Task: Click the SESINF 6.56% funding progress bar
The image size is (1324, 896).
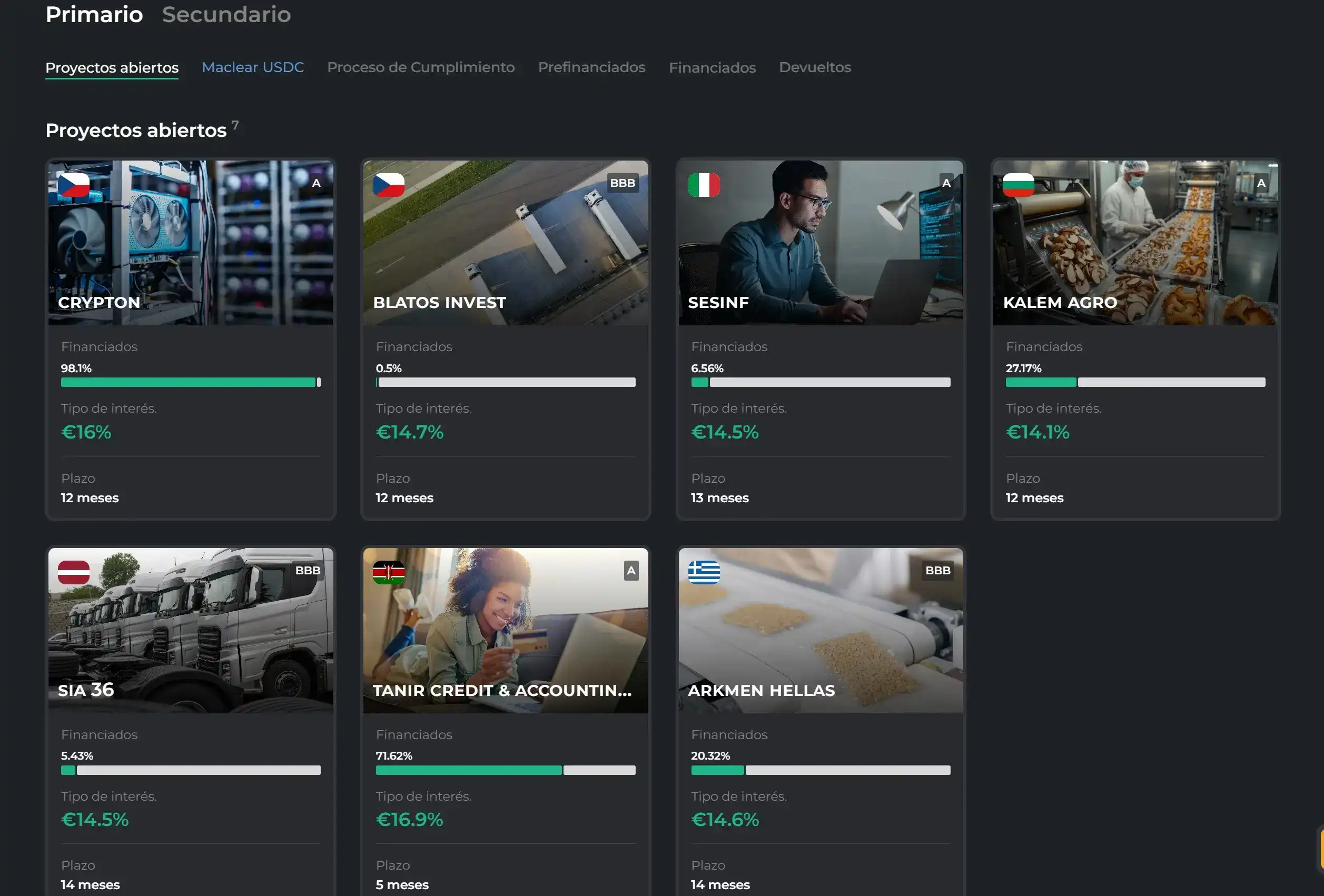Action: pos(821,382)
